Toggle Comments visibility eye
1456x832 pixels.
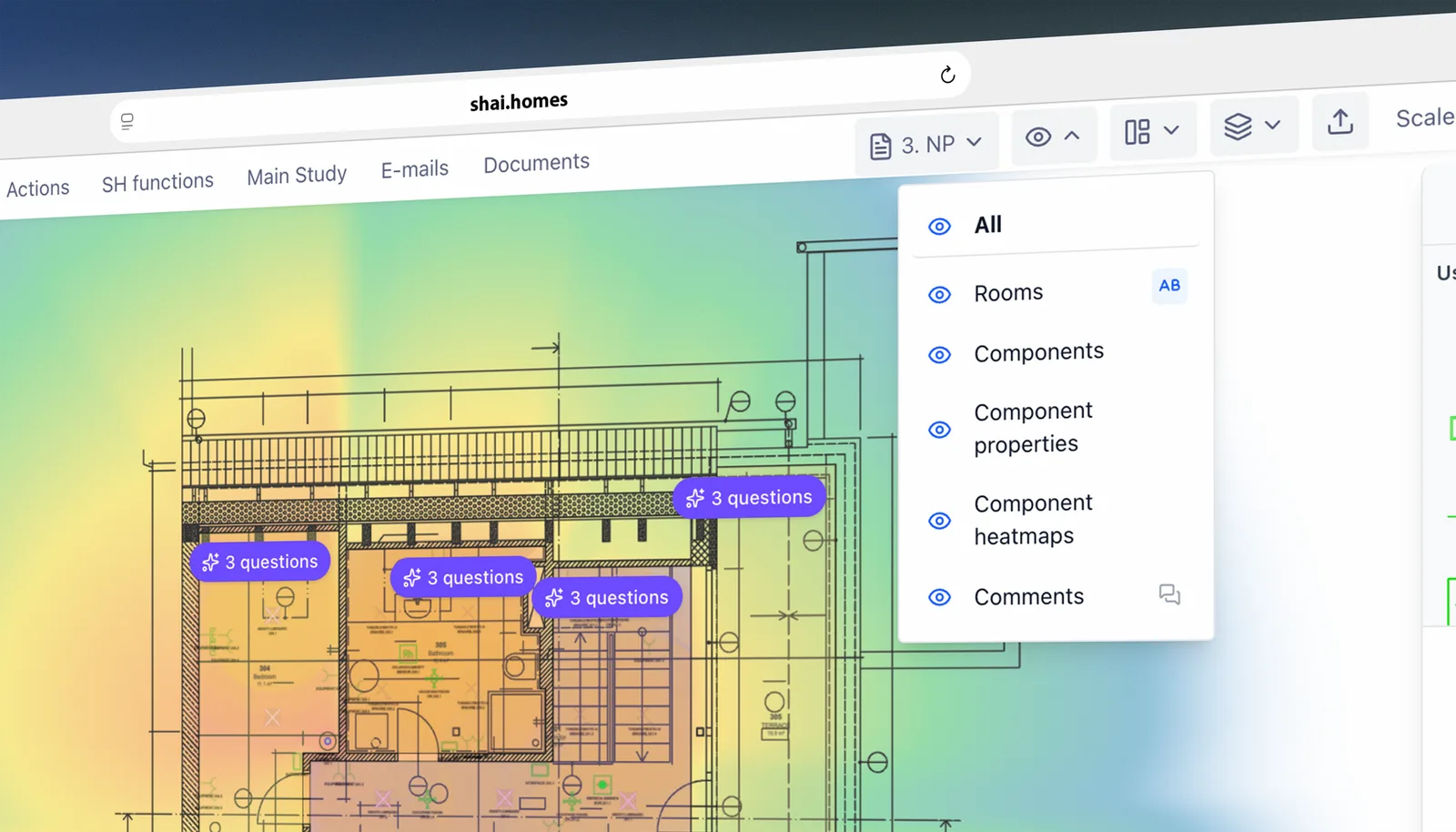click(x=939, y=597)
